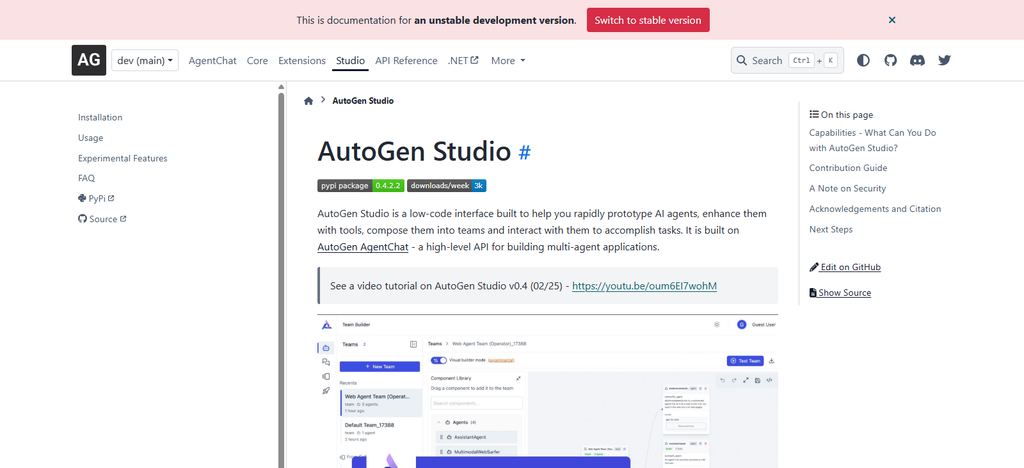Screen dimensions: 1024x468
Task: Select Default Team_17388 recent item
Action: click(x=381, y=432)
